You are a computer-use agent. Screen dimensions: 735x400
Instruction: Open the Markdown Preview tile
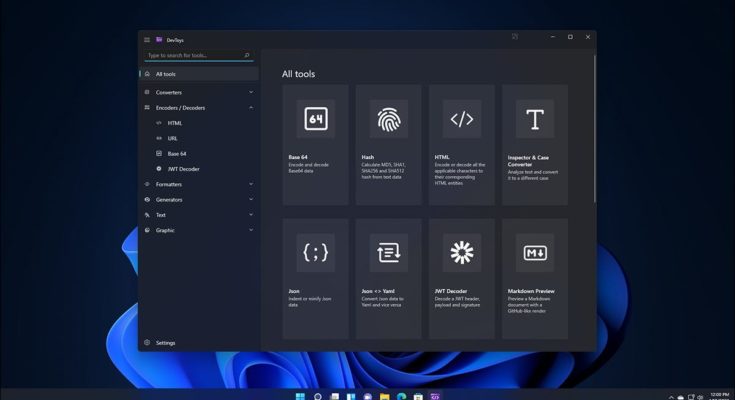(534, 278)
